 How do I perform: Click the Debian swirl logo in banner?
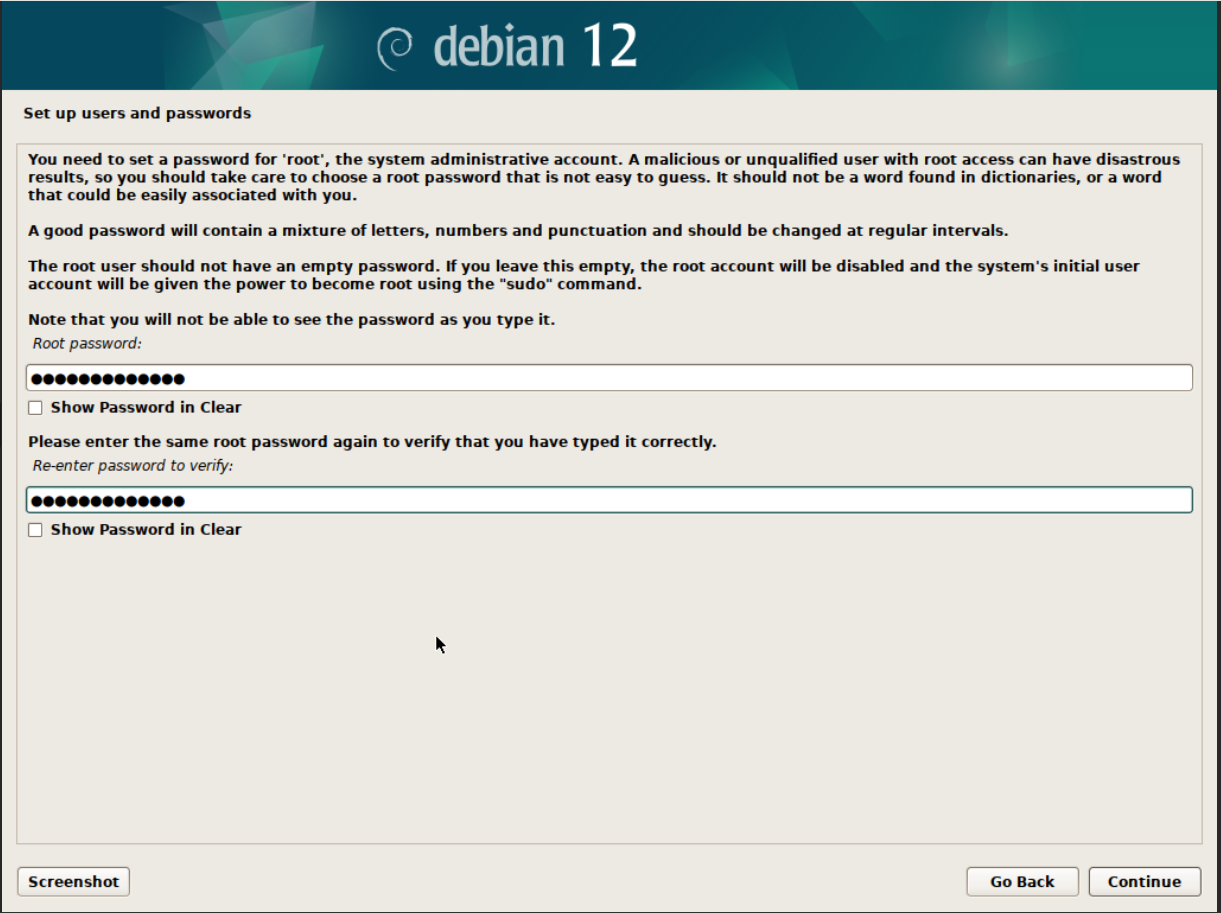[396, 47]
